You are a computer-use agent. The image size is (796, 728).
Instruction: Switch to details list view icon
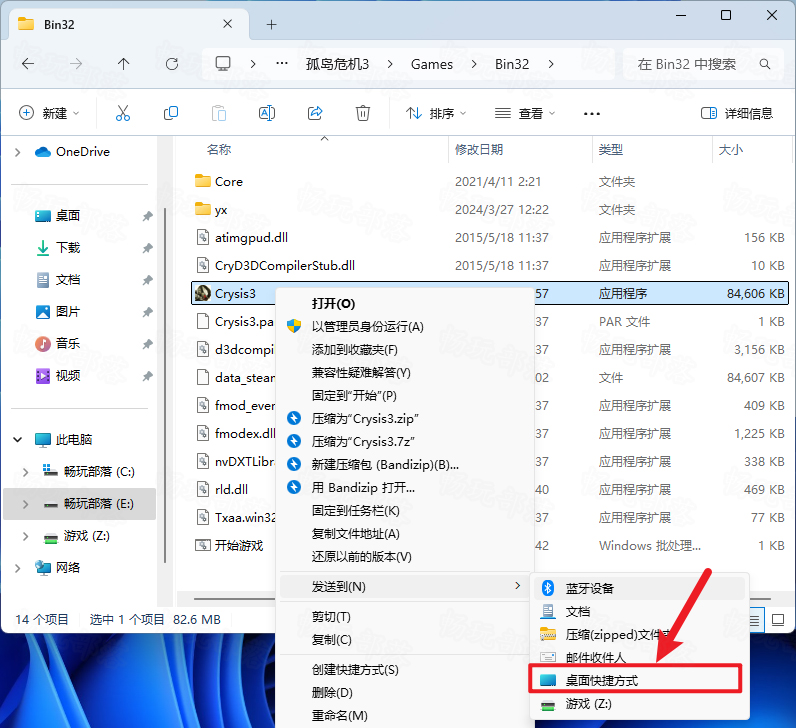(x=754, y=620)
